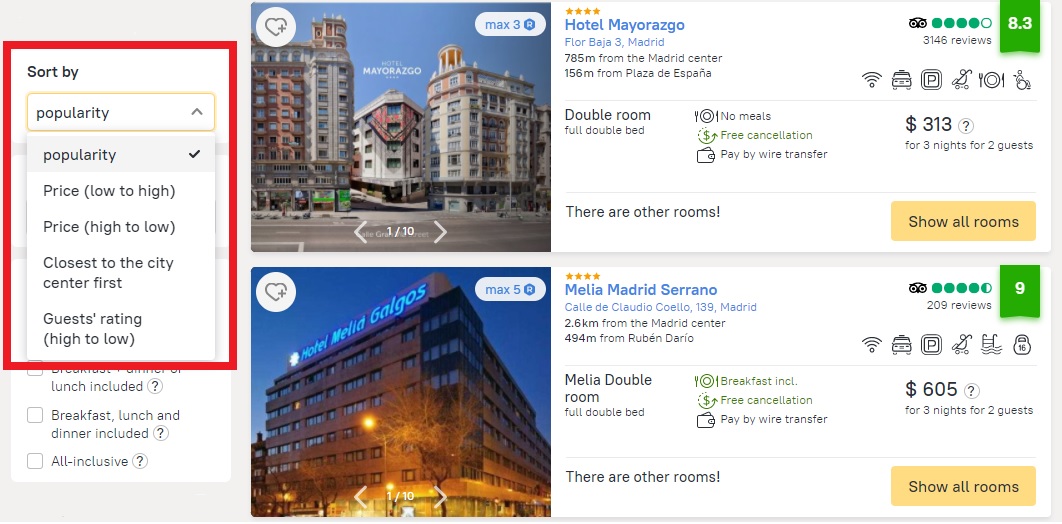Show all rooms for Hotel Mayorazgo
1062x524 pixels.
(x=963, y=221)
